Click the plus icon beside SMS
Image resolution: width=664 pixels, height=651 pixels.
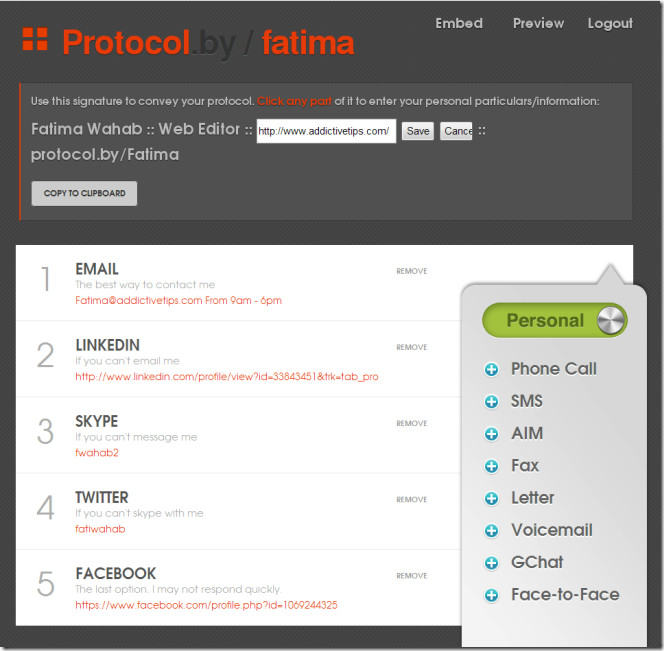491,402
